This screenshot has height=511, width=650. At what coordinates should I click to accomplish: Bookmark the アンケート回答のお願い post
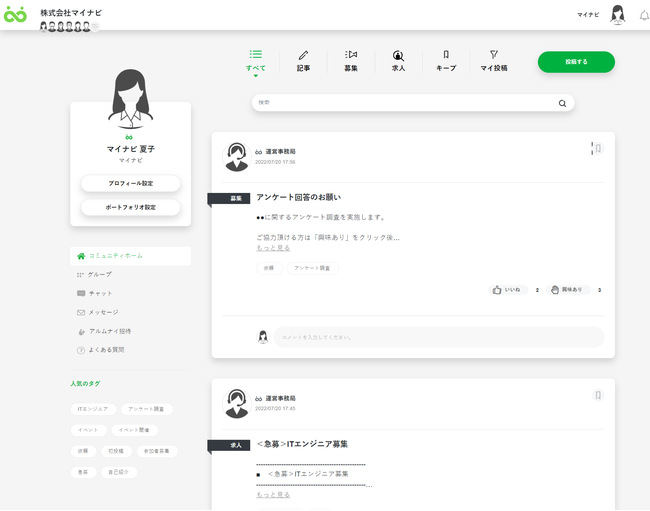[598, 149]
